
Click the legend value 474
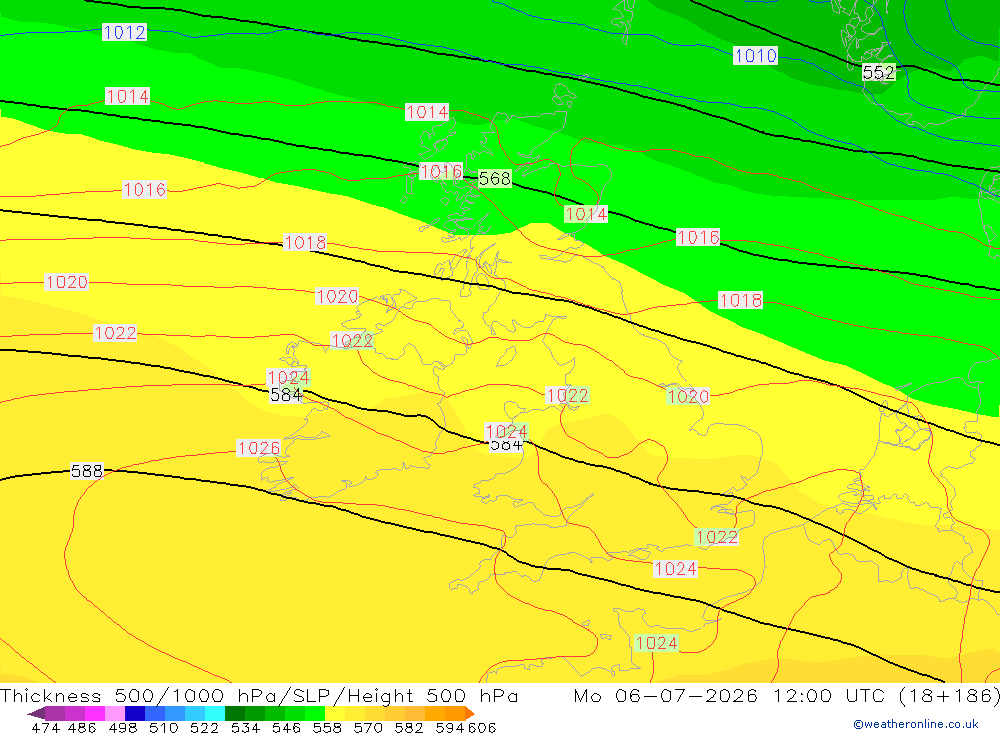[45, 727]
